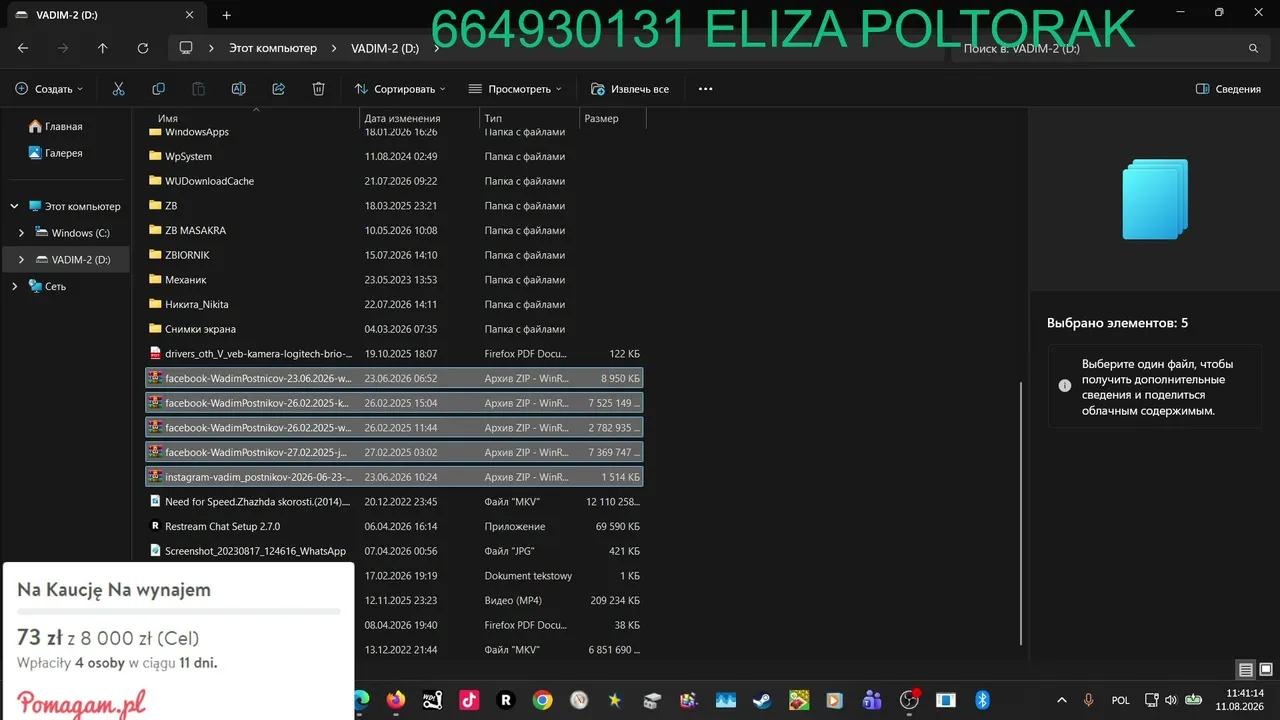Click VADIM-2 (D:) breadcrumb in address bar
1280x720 pixels.
[x=385, y=48]
